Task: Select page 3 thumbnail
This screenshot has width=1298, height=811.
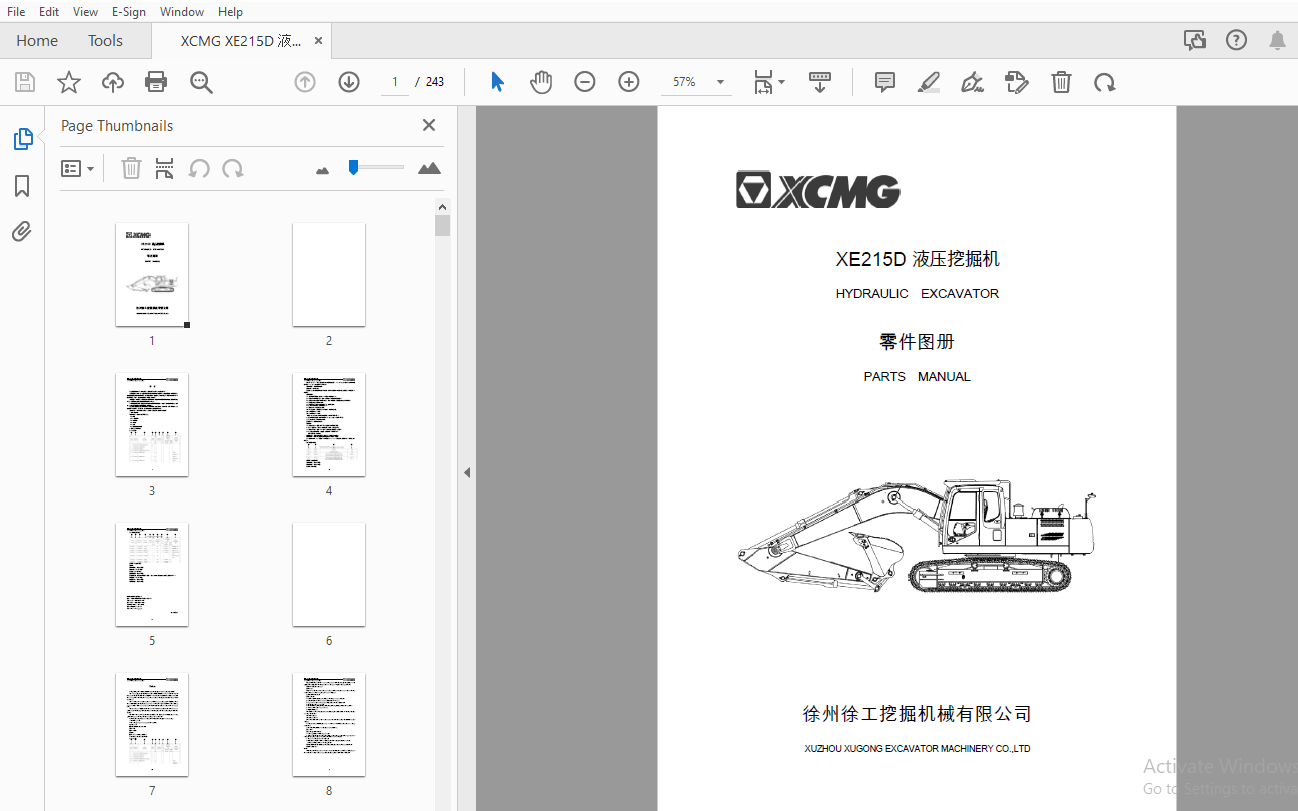Action: (x=152, y=425)
